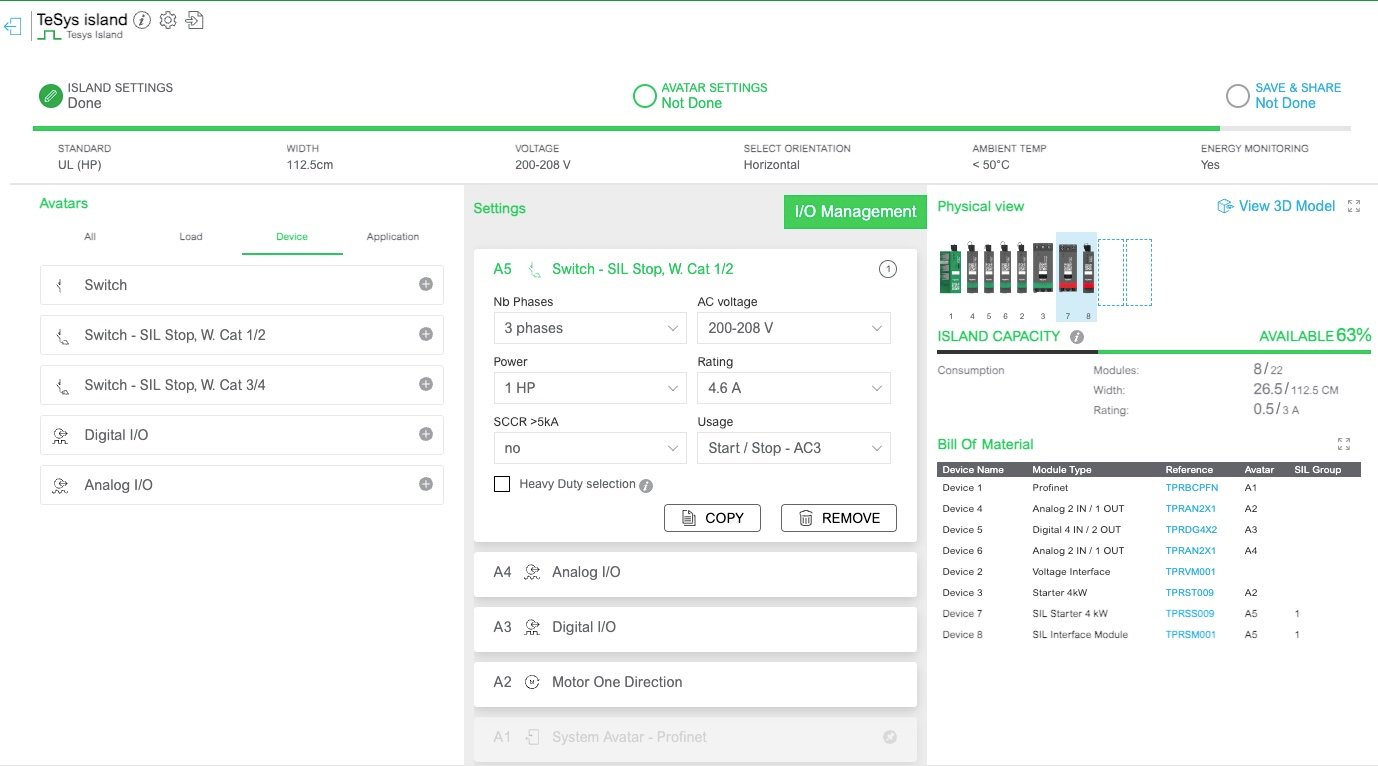Open the TPRVM001 reference link
Image resolution: width=1378 pixels, height=766 pixels.
(x=1190, y=572)
